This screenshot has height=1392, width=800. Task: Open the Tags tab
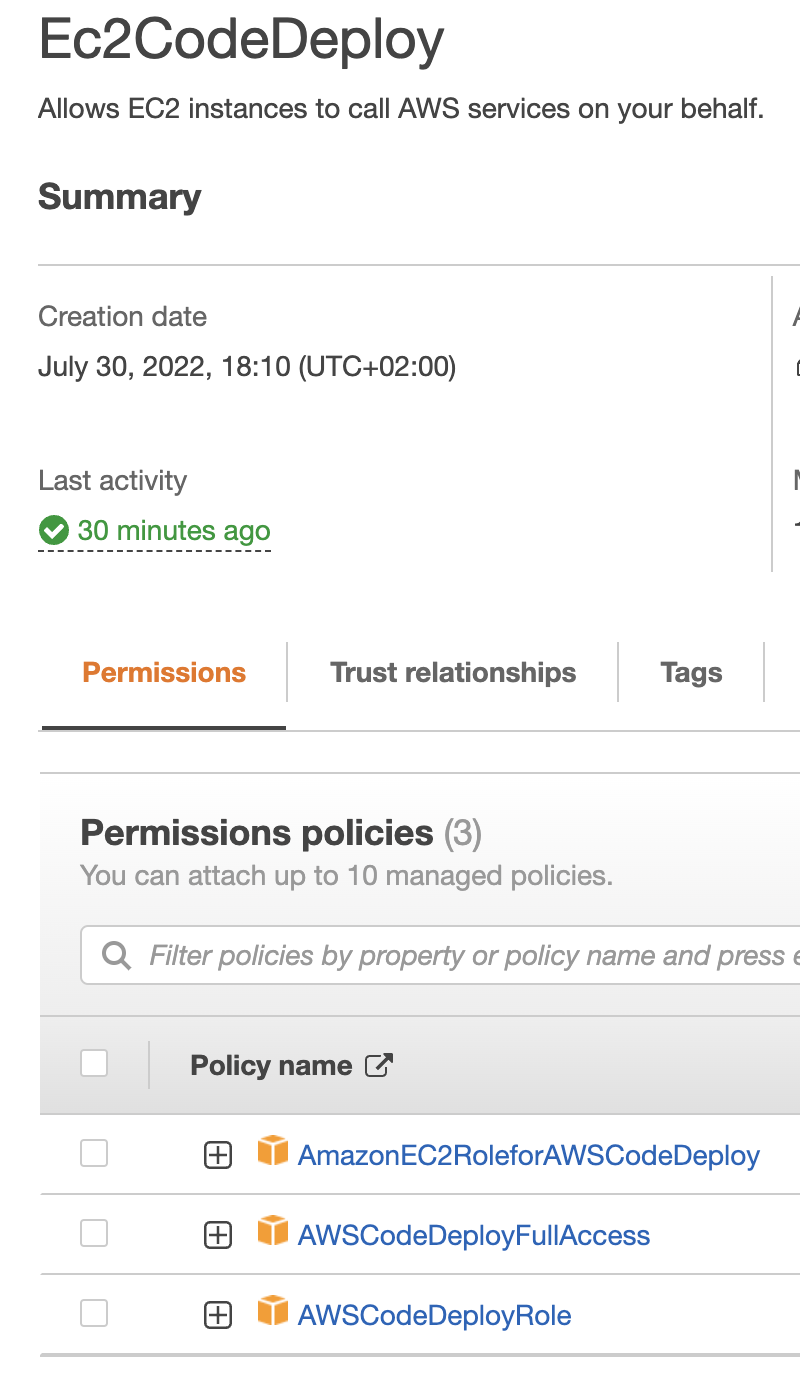click(691, 673)
